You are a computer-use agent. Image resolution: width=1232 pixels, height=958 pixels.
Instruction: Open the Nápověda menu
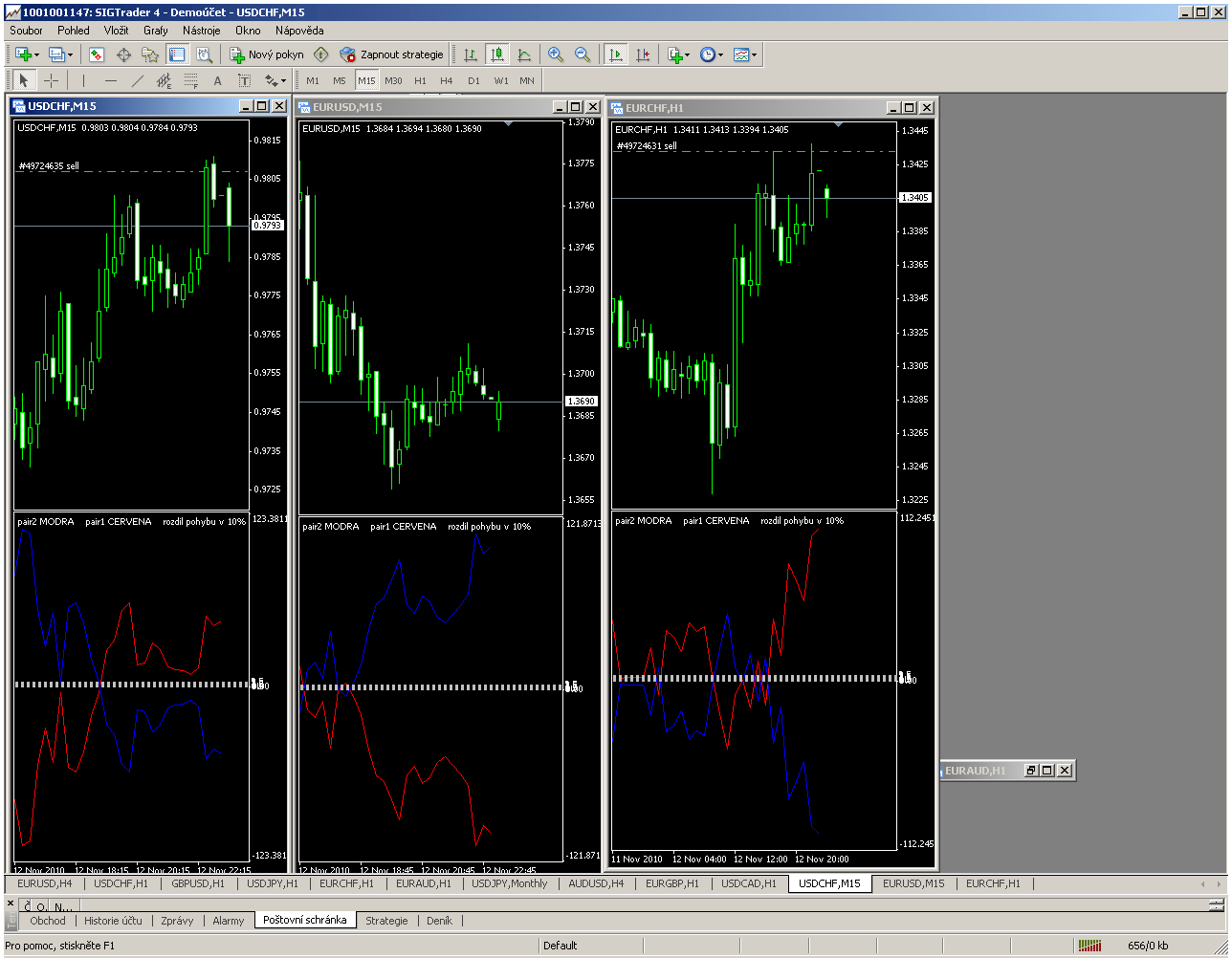299,31
